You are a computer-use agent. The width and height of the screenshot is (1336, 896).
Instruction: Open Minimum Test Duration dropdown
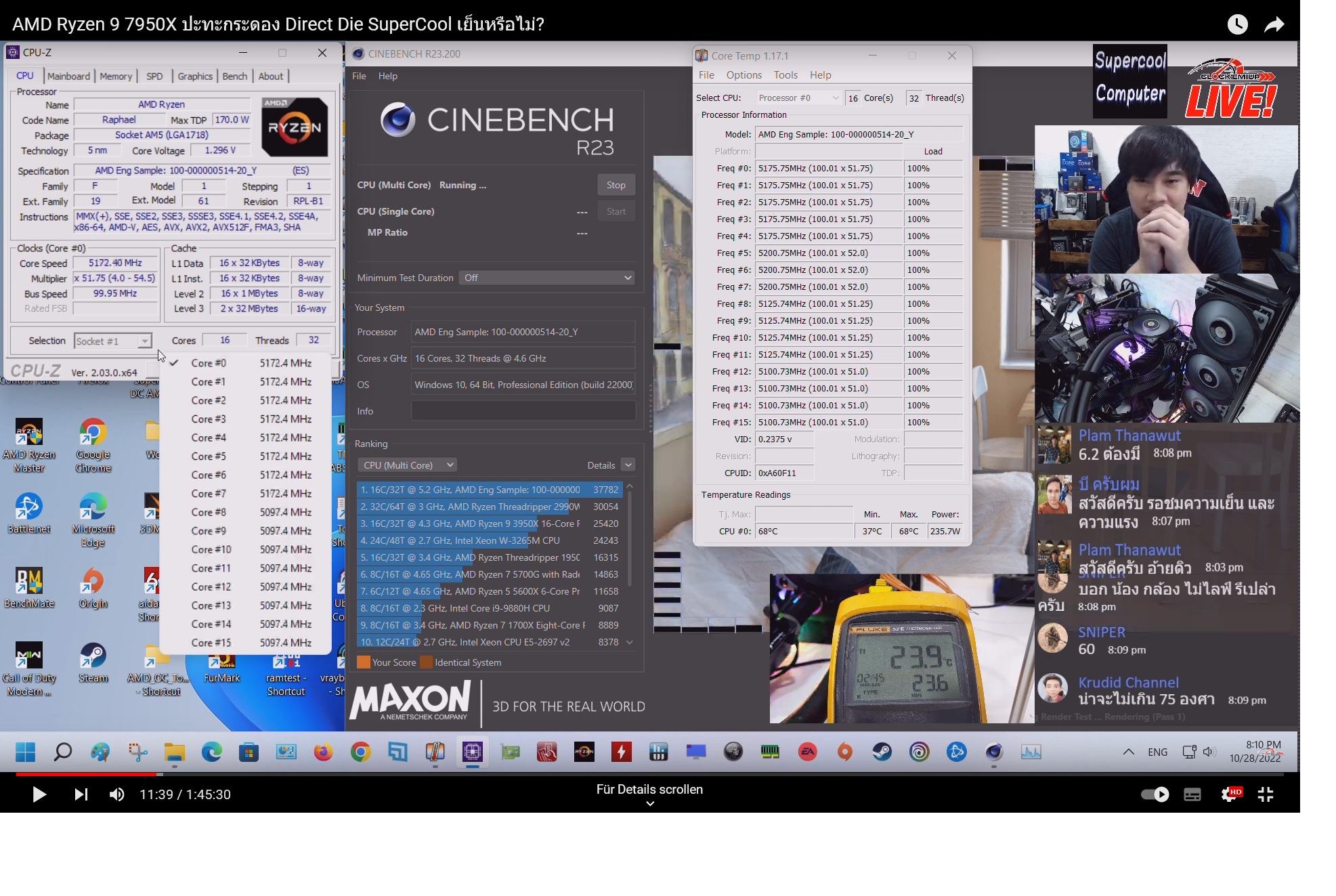tap(546, 278)
